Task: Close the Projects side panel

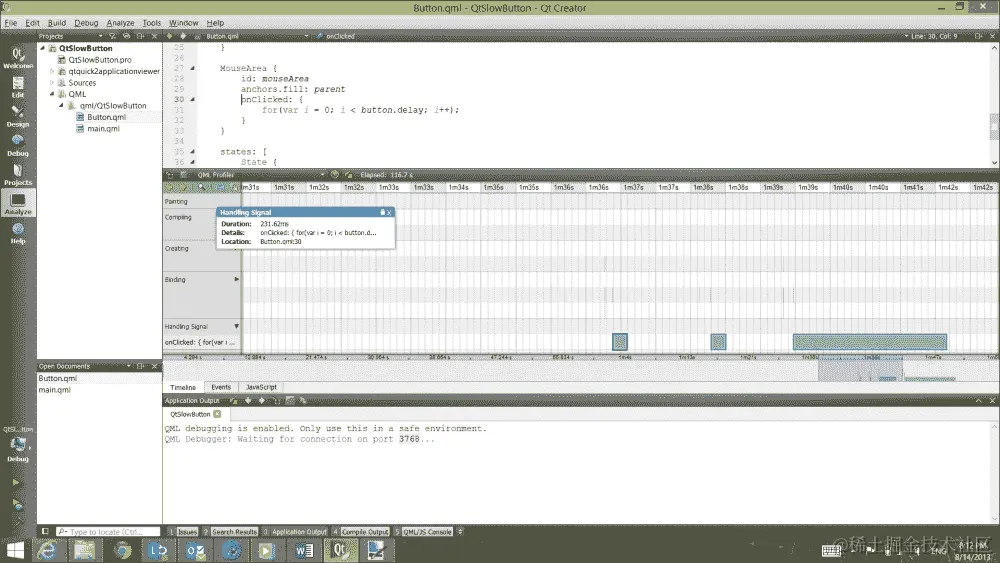Action: (x=154, y=36)
